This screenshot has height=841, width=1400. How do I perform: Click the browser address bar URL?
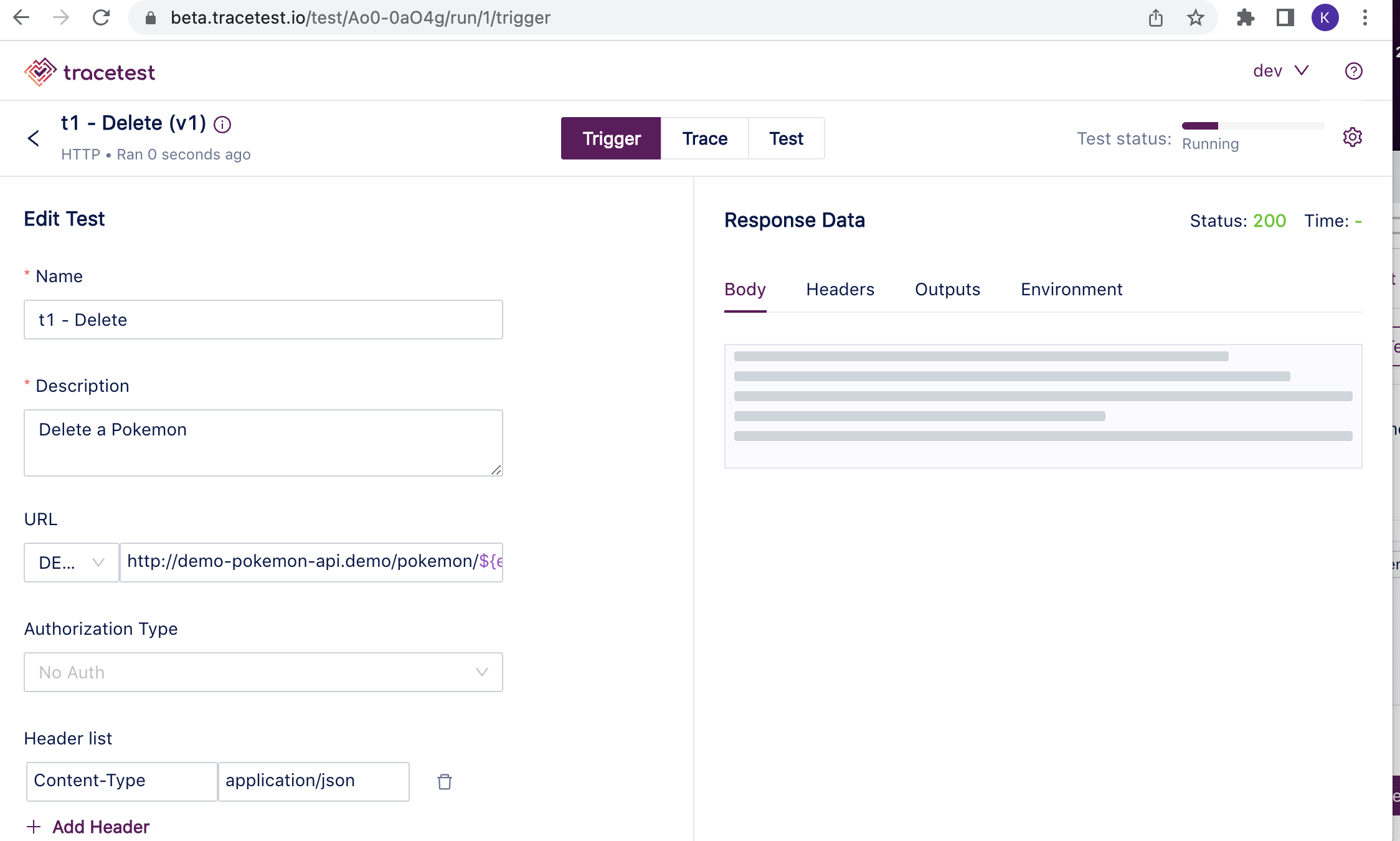361,17
